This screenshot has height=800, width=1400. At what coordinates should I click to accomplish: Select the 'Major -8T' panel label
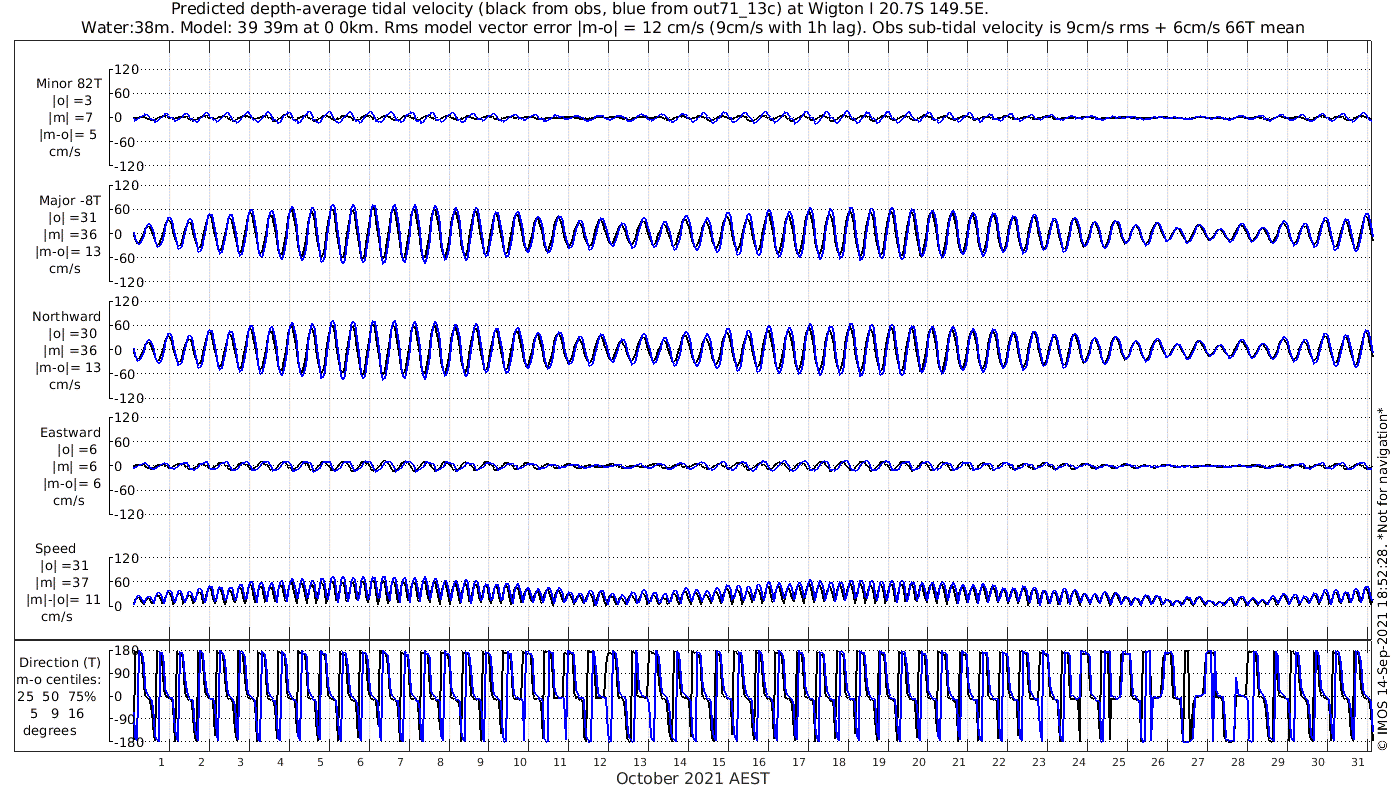pos(69,201)
